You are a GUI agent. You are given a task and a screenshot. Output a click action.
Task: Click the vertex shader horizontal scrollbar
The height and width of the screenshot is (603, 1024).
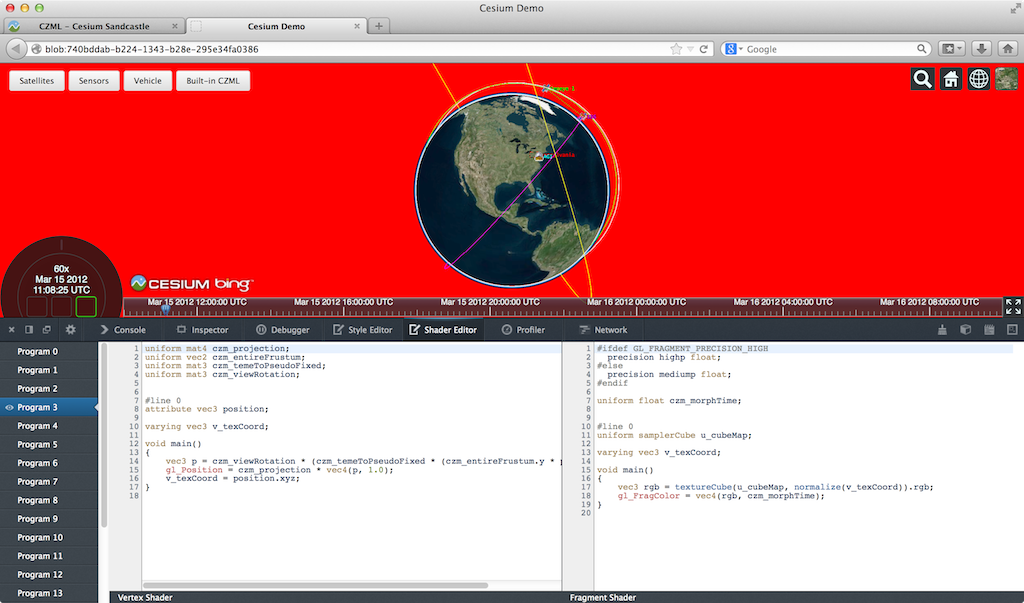pos(315,585)
